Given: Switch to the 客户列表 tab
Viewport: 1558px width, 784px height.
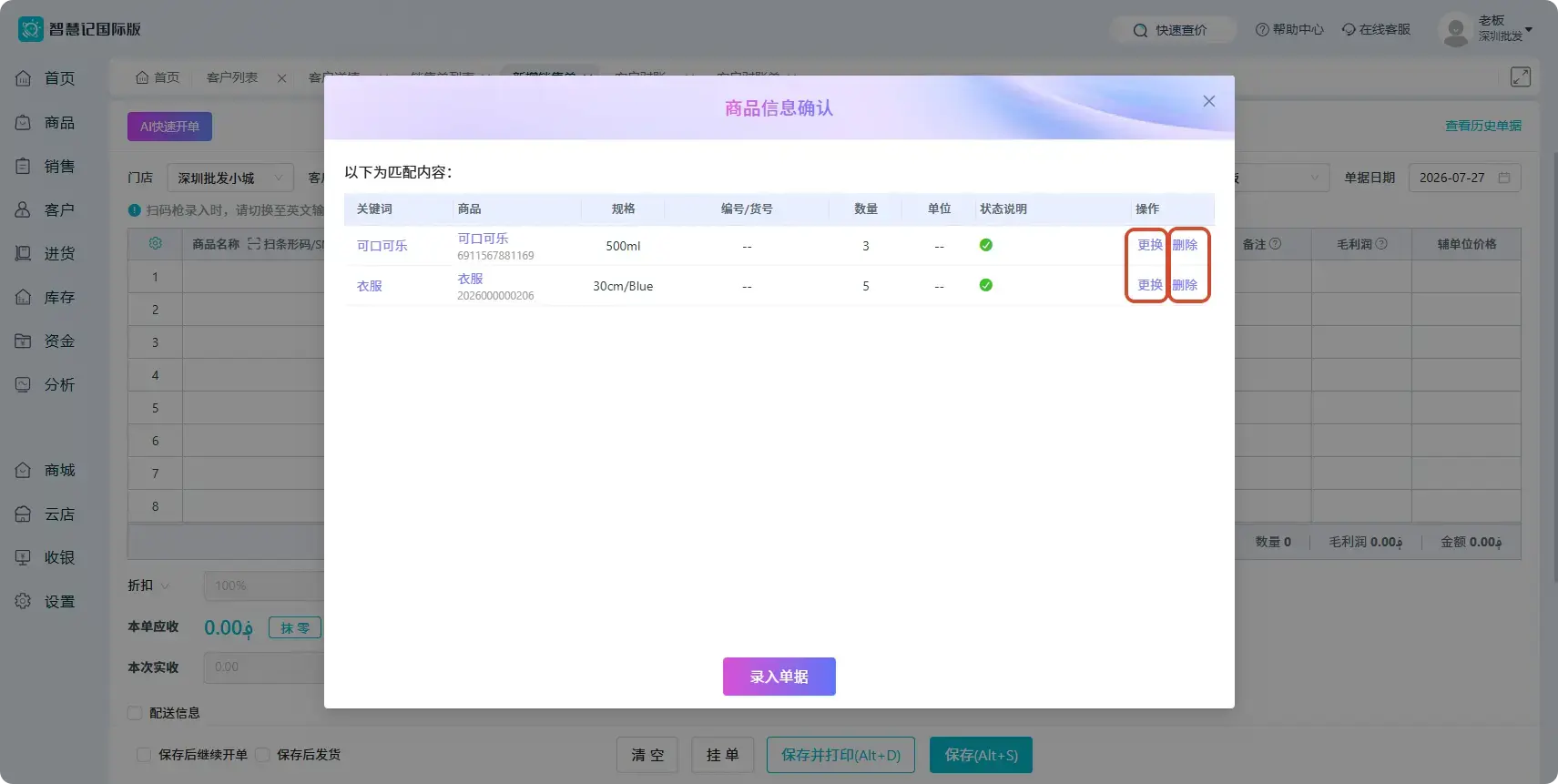Looking at the screenshot, I should click(x=232, y=77).
